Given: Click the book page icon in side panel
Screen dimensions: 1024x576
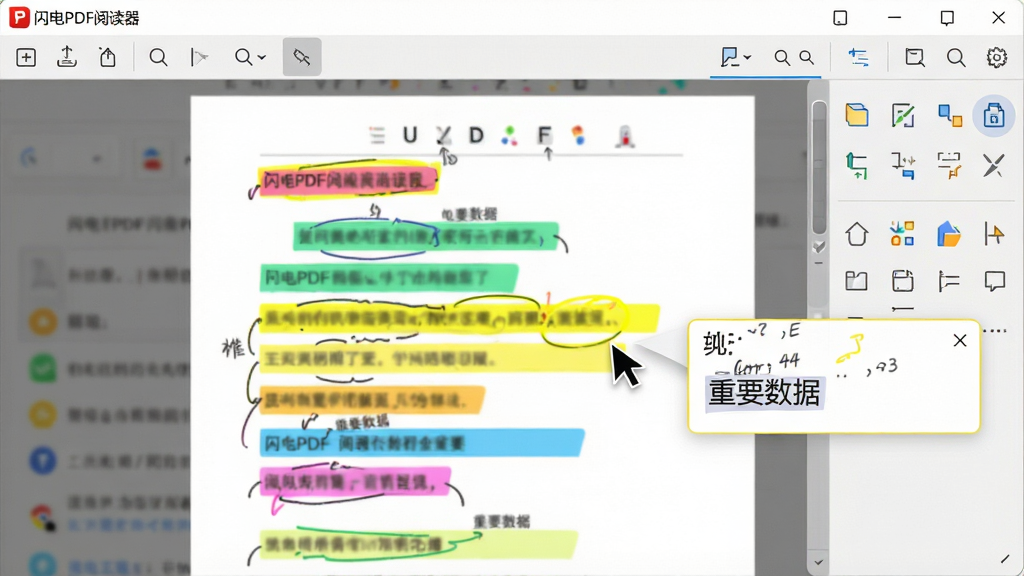Looking at the screenshot, I should (x=856, y=281).
